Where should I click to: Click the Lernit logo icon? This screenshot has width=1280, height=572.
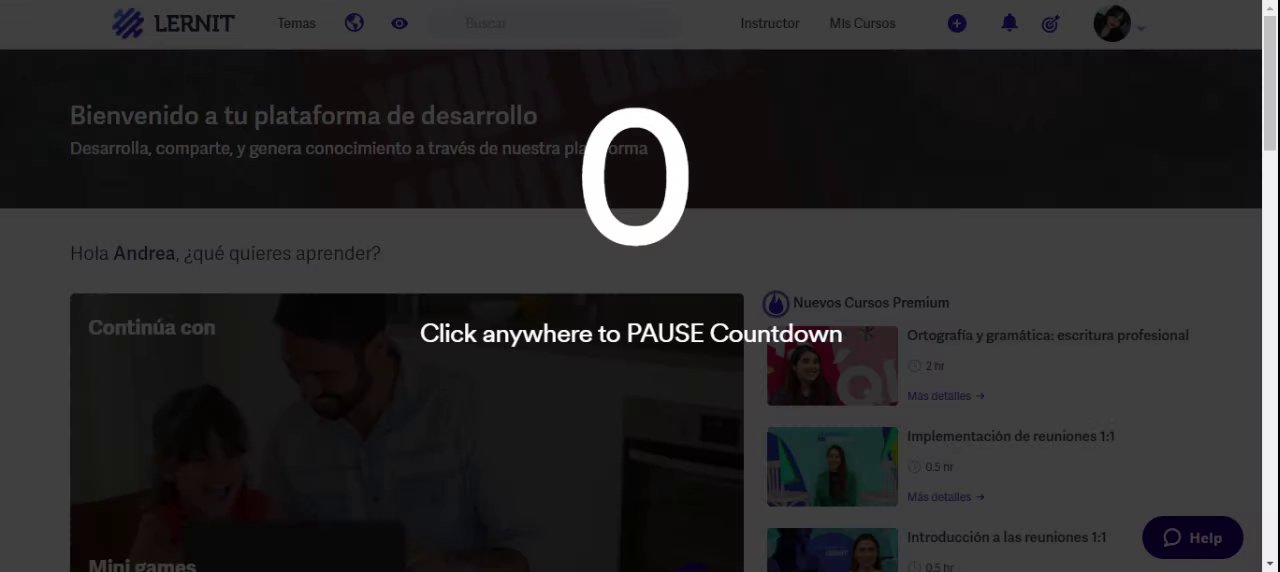(128, 23)
